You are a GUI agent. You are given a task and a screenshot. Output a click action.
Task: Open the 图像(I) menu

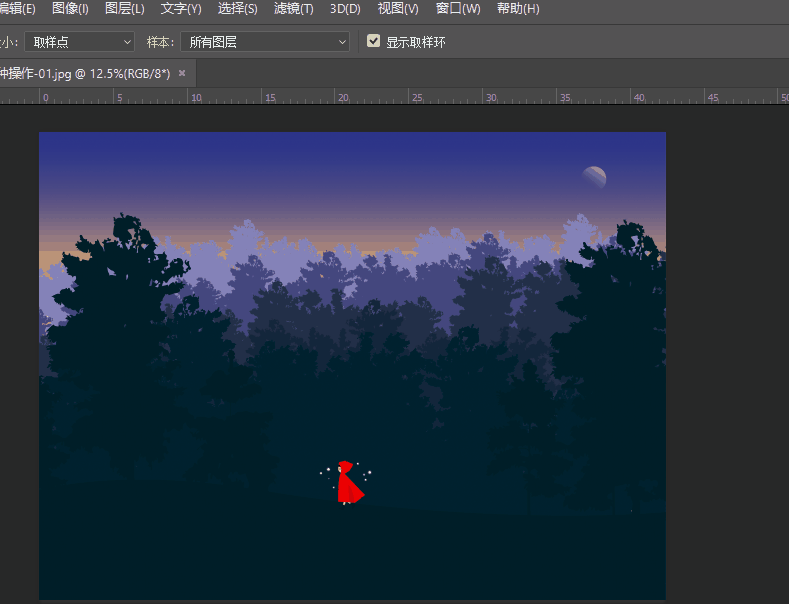(70, 9)
